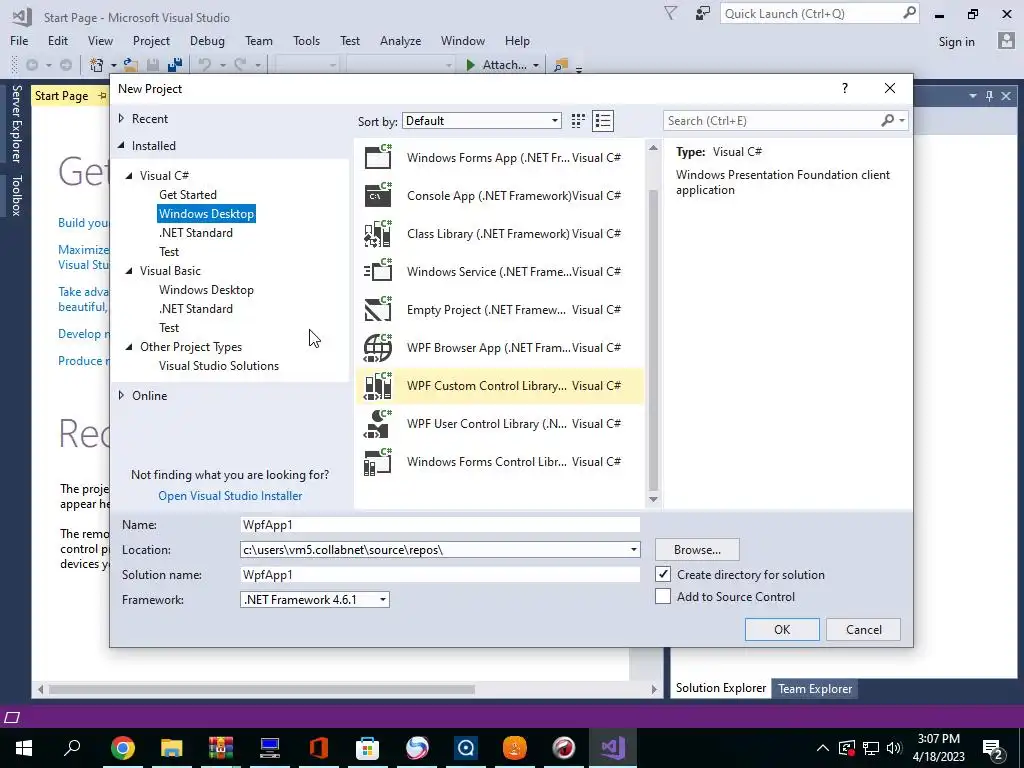
Task: Switch template view to medium list icons
Action: click(603, 121)
